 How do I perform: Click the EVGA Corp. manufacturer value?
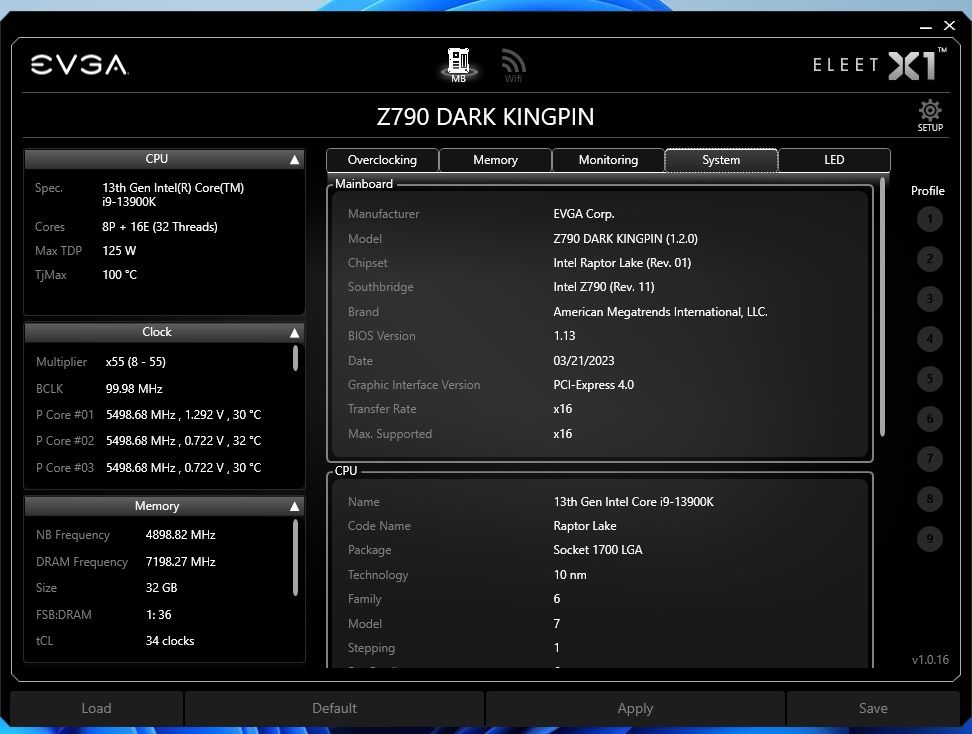pos(583,214)
